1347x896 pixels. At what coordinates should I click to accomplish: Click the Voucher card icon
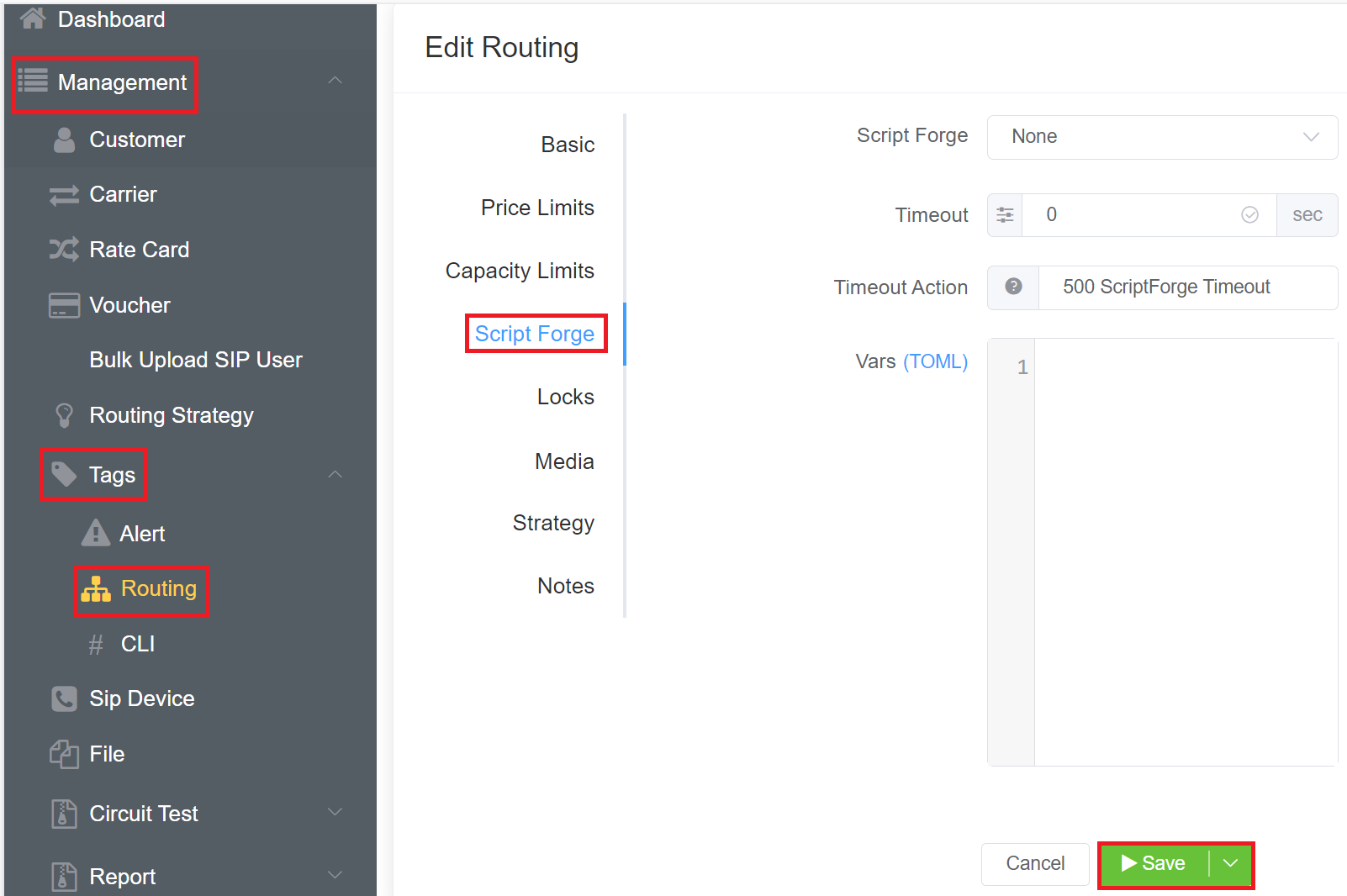pyautogui.click(x=64, y=305)
